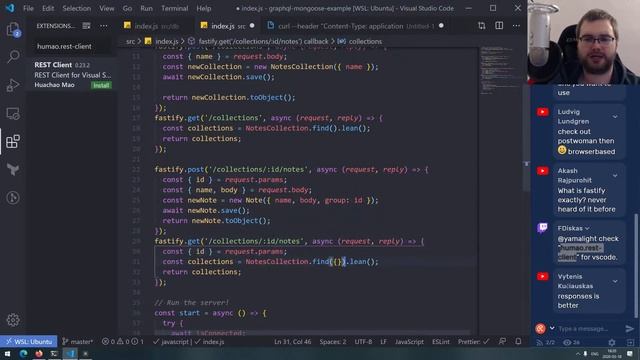Open the Search view in activity bar
This screenshot has height=360, width=640.
tap(13, 57)
